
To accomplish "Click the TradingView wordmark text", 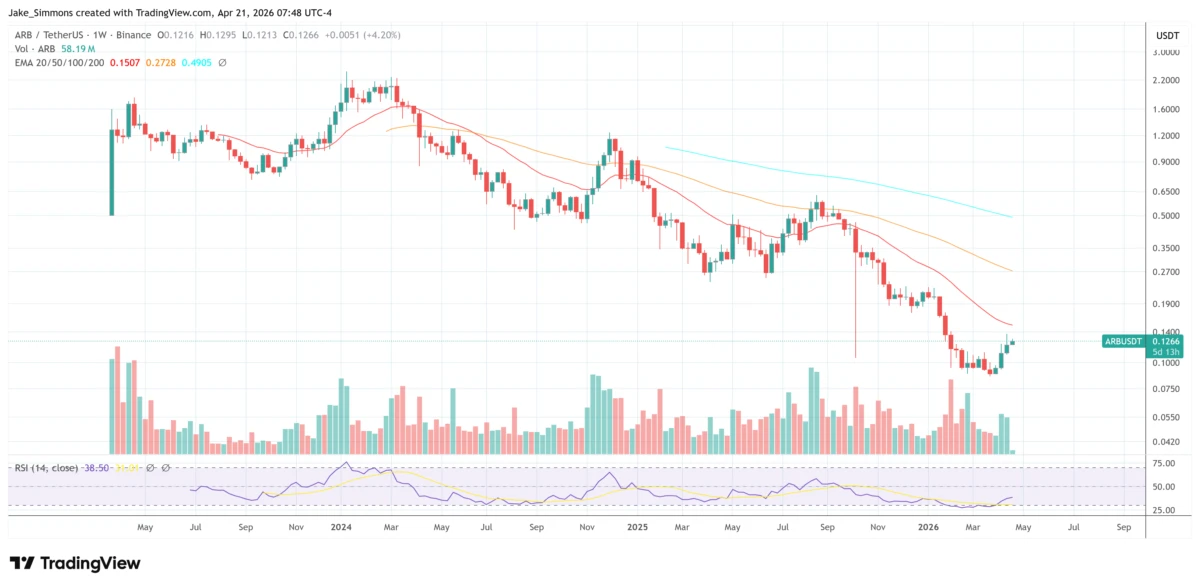I will pos(89,564).
